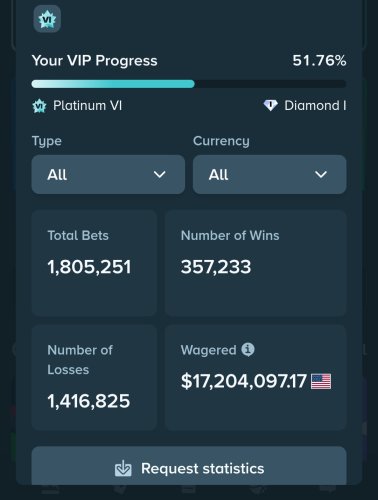Click the Wagered amount $17,204,097.17

click(x=244, y=381)
